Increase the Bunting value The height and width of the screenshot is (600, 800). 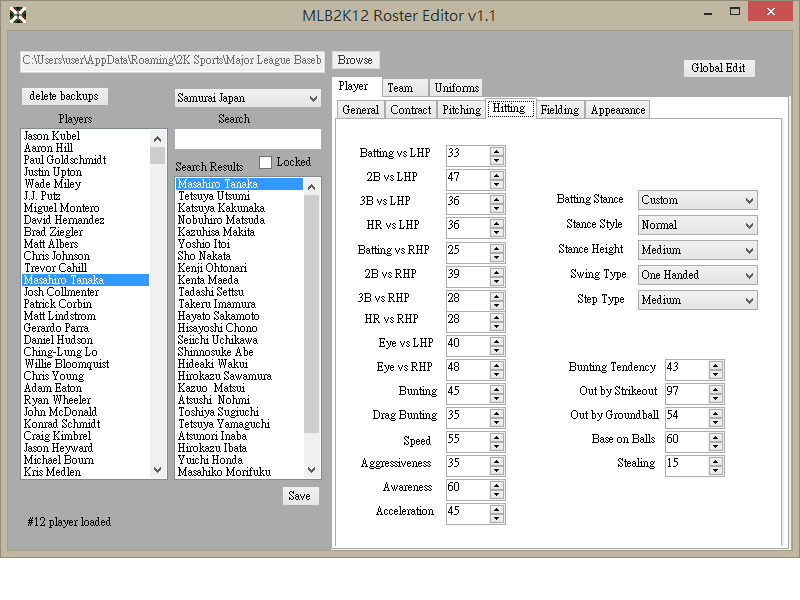[496, 389]
